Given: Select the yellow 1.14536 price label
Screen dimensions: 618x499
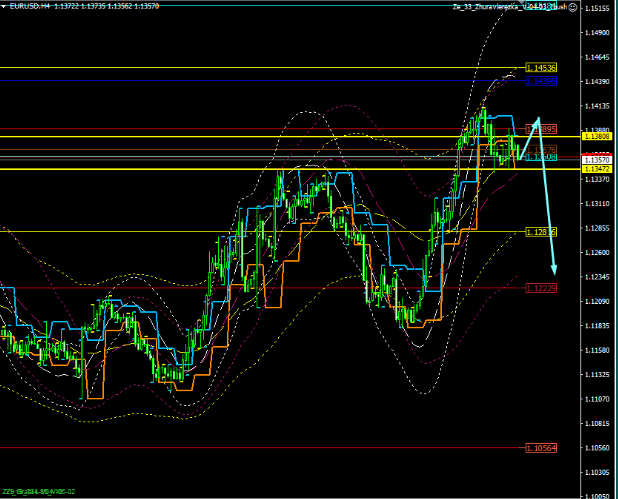Looking at the screenshot, I should pyautogui.click(x=540, y=68).
